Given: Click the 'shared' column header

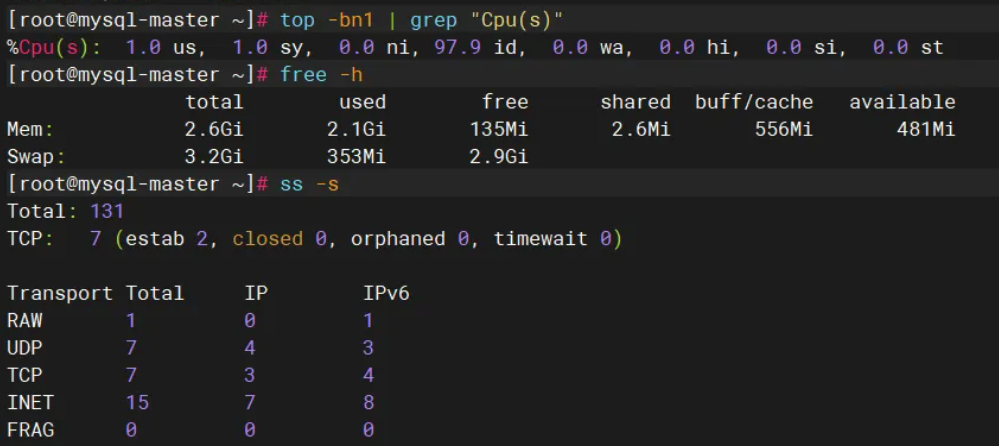Looking at the screenshot, I should pos(635,102).
